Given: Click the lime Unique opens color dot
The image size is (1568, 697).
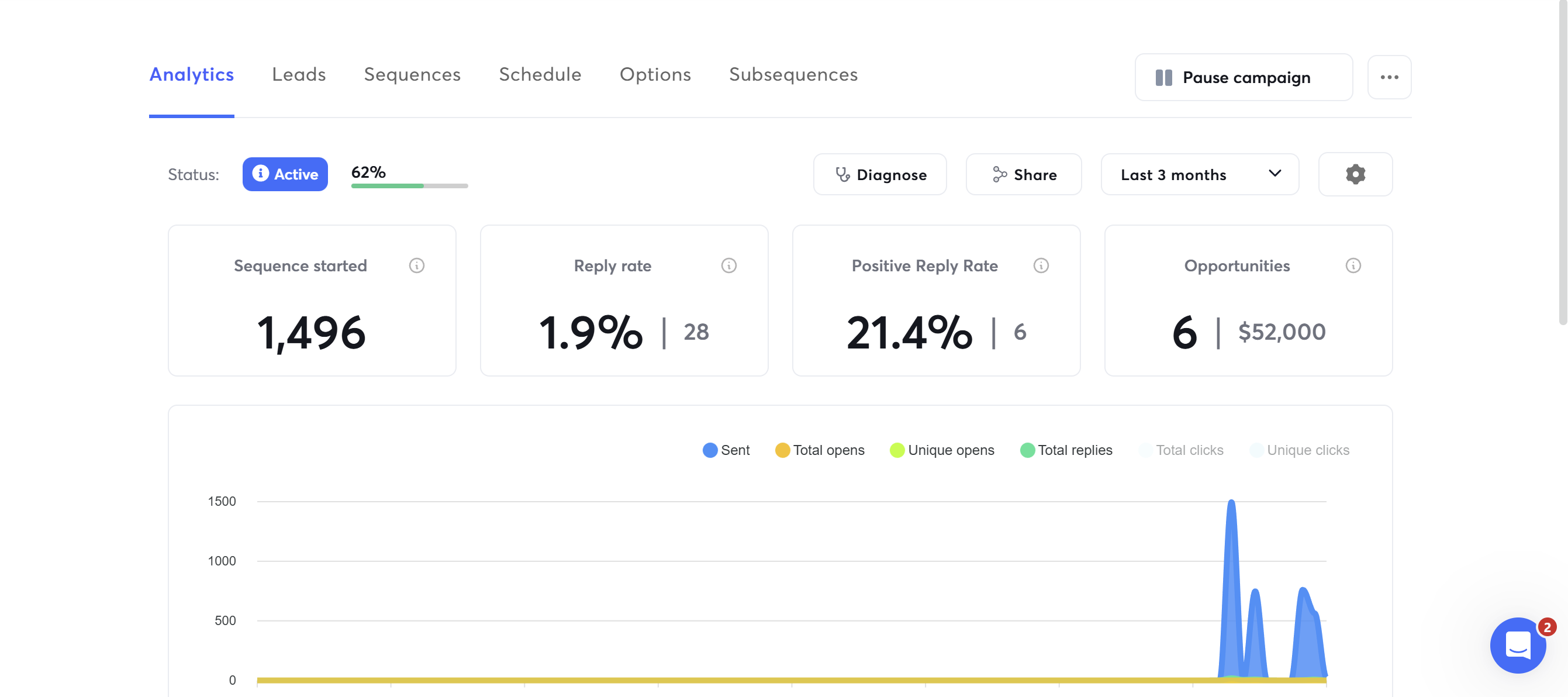Looking at the screenshot, I should coord(897,450).
